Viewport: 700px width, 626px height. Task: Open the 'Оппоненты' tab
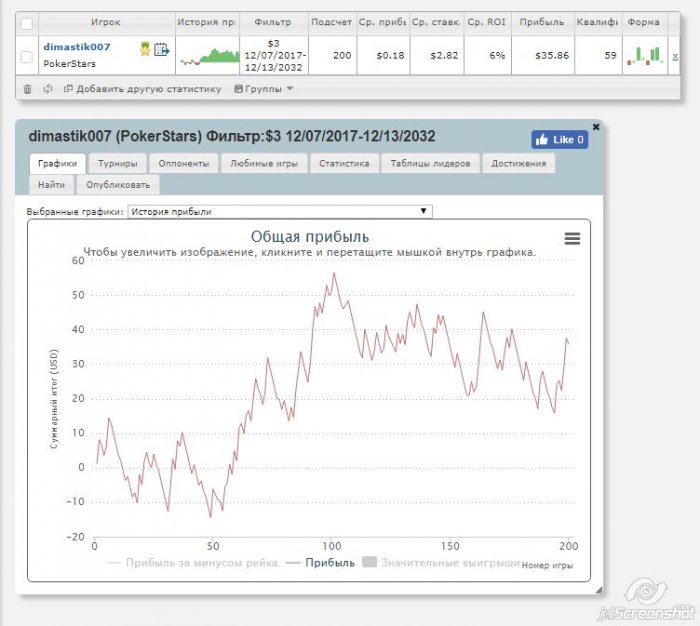pyautogui.click(x=184, y=163)
